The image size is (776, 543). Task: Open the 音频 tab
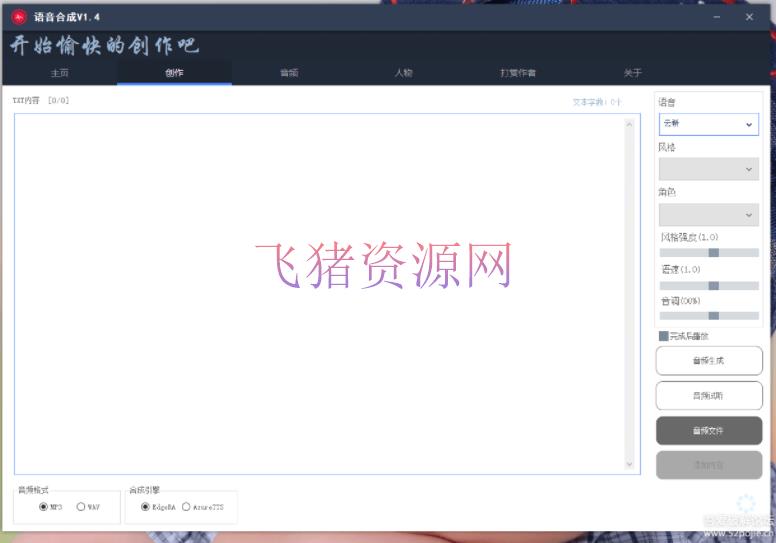[x=289, y=73]
